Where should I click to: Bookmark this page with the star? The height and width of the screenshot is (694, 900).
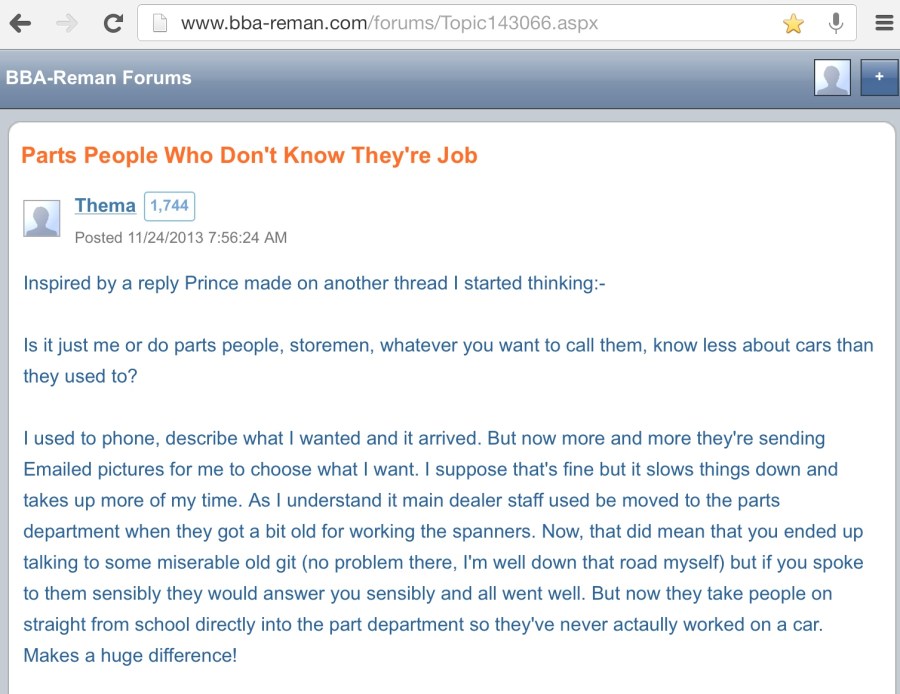pos(793,23)
